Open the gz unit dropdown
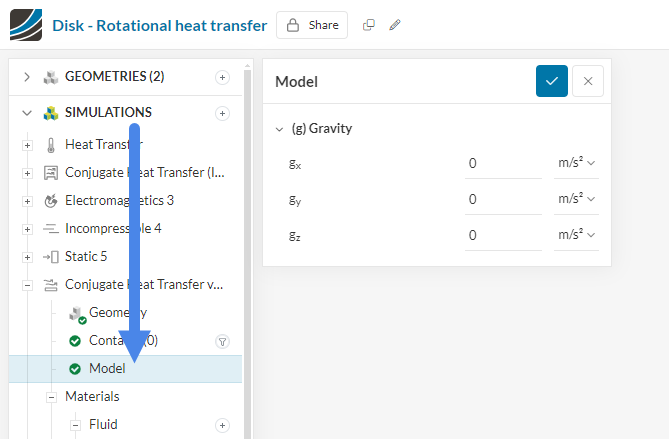669x439 pixels. [x=576, y=235]
